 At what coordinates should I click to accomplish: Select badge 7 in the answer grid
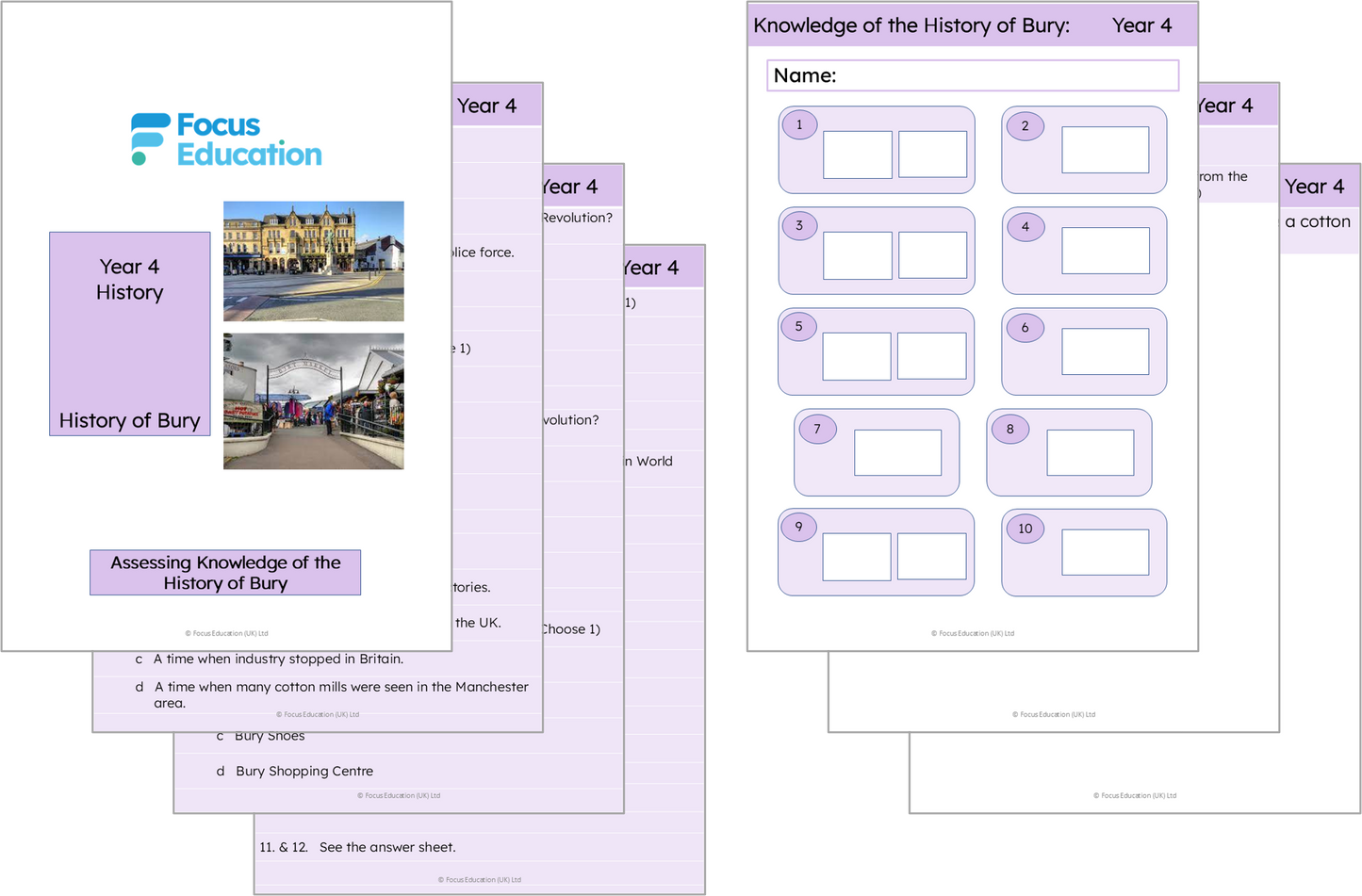tap(818, 428)
